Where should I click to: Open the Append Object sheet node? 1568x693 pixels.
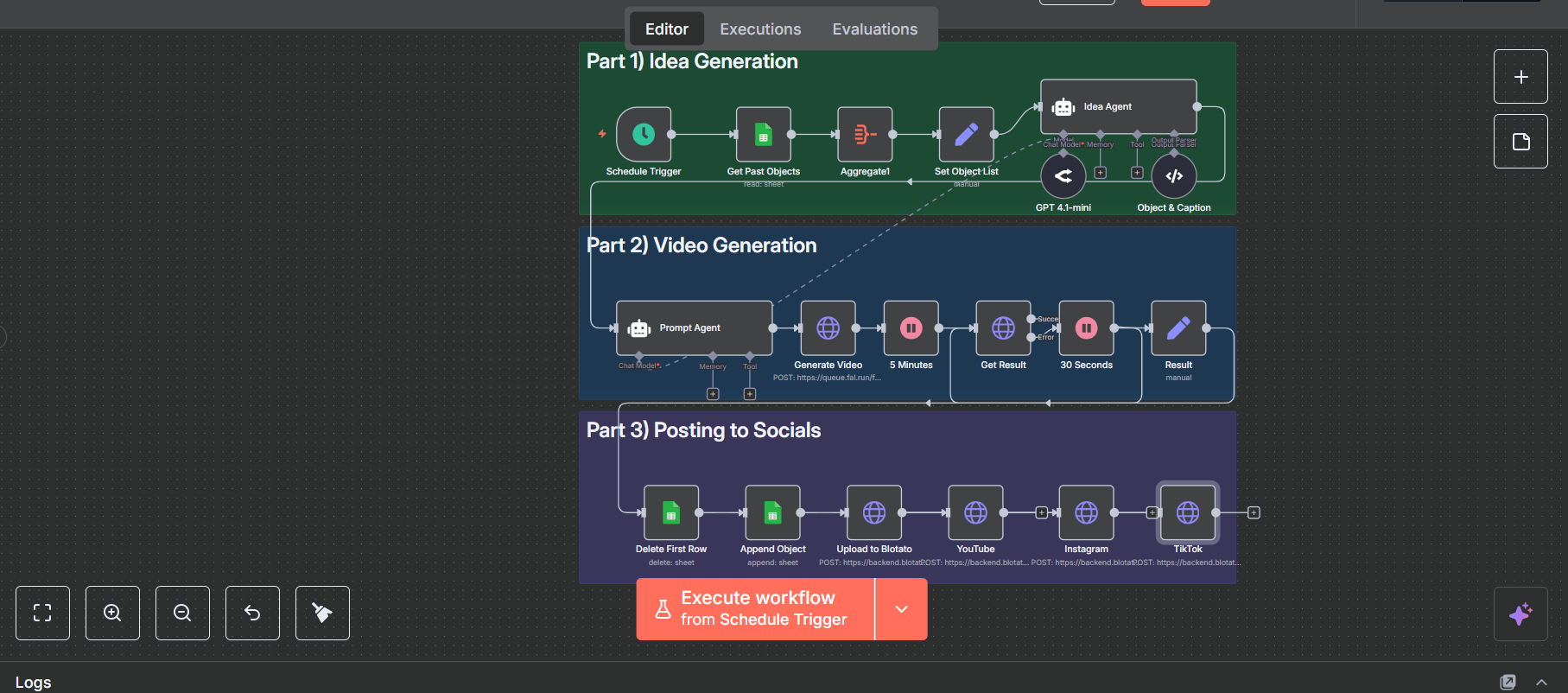click(773, 512)
